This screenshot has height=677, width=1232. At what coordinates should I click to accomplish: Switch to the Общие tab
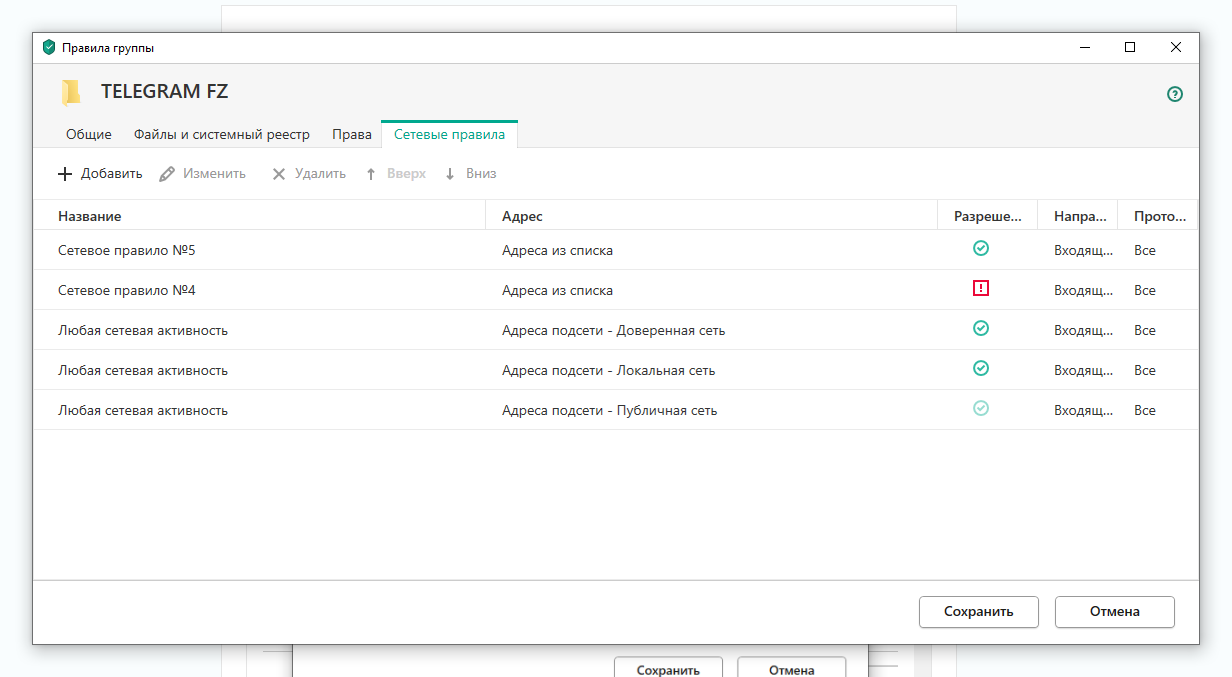(89, 134)
